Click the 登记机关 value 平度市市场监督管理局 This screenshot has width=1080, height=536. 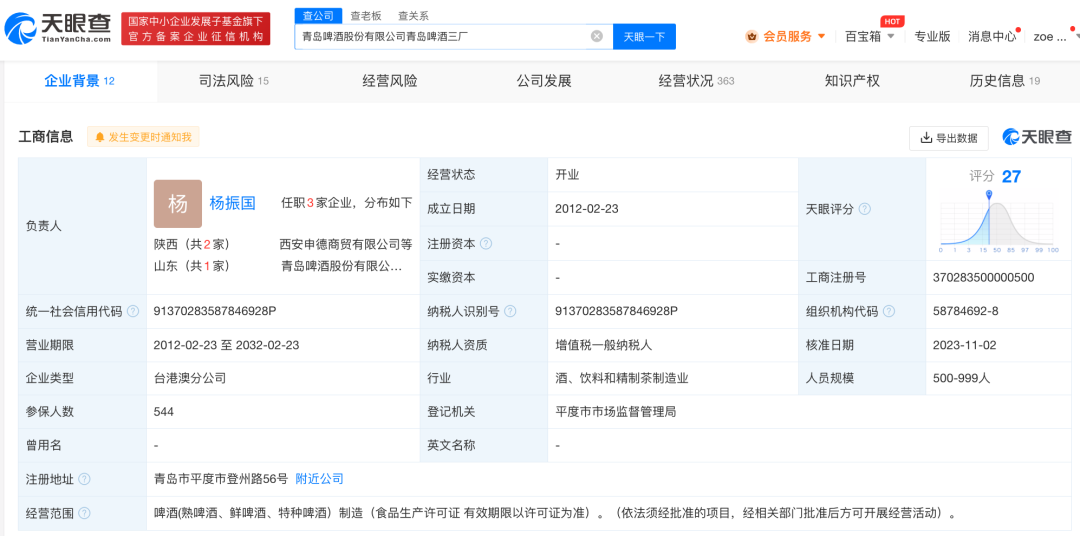pos(616,412)
